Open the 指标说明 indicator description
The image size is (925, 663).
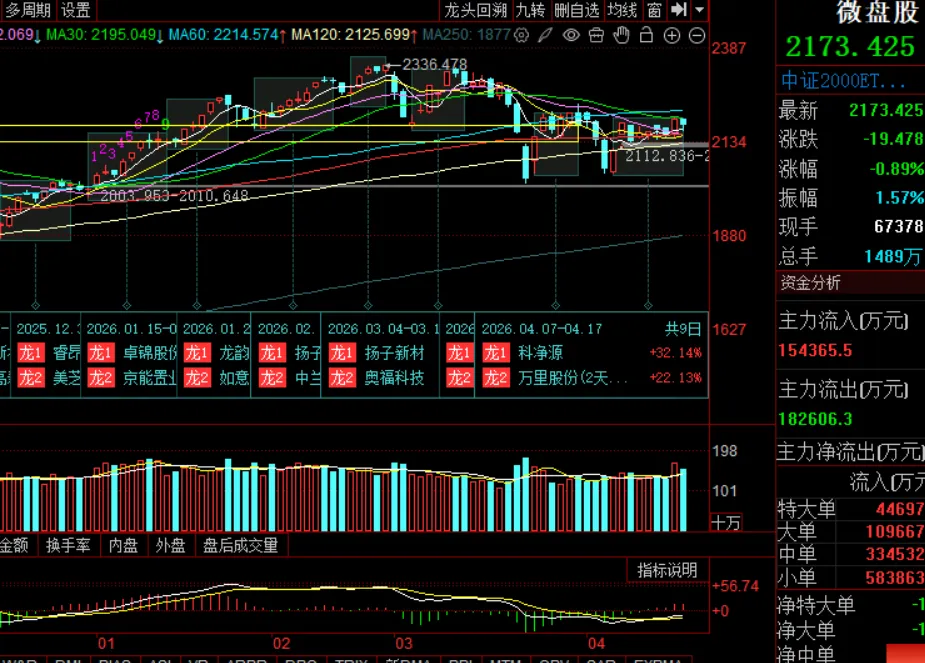(x=667, y=570)
